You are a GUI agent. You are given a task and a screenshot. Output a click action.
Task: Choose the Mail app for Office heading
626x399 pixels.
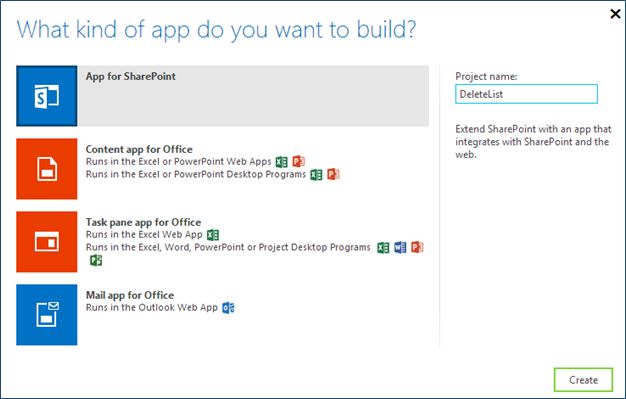tap(130, 295)
